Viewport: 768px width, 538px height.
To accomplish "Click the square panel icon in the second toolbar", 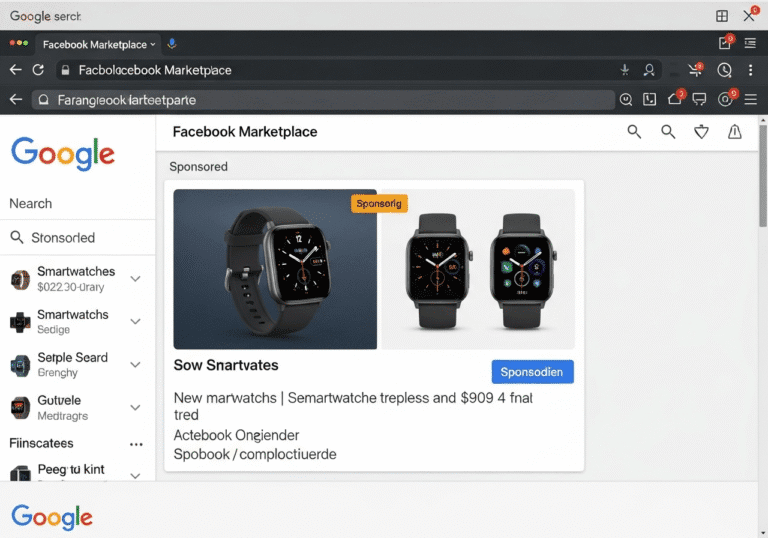I will 649,99.
